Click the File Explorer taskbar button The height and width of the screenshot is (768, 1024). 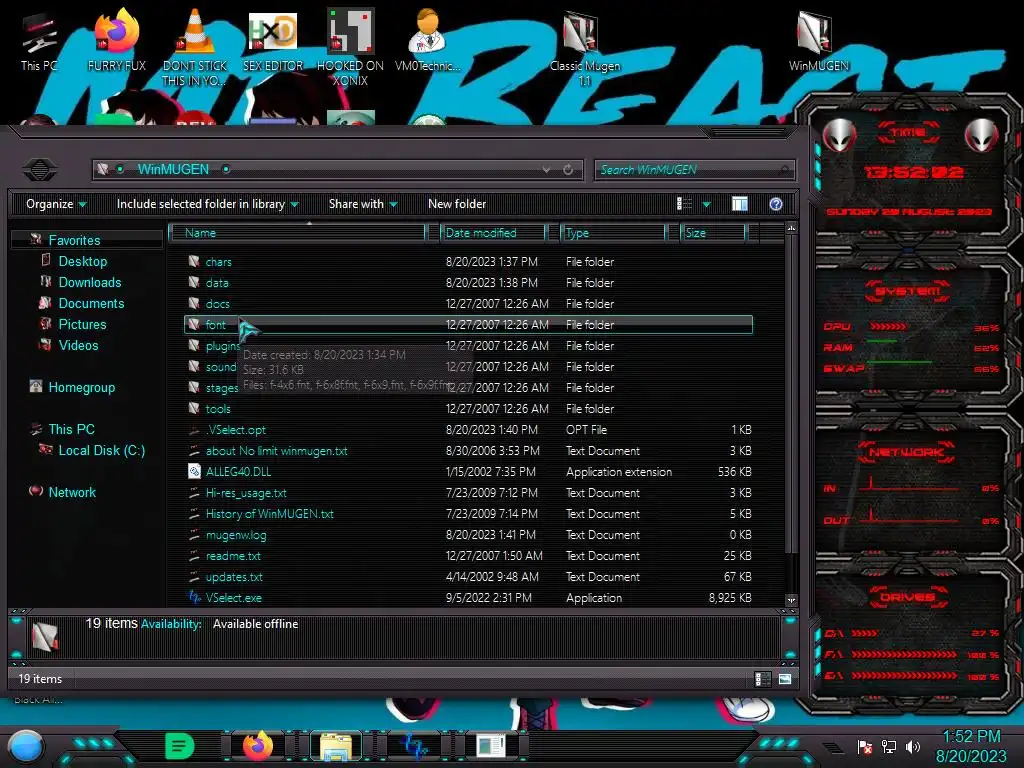coord(336,746)
